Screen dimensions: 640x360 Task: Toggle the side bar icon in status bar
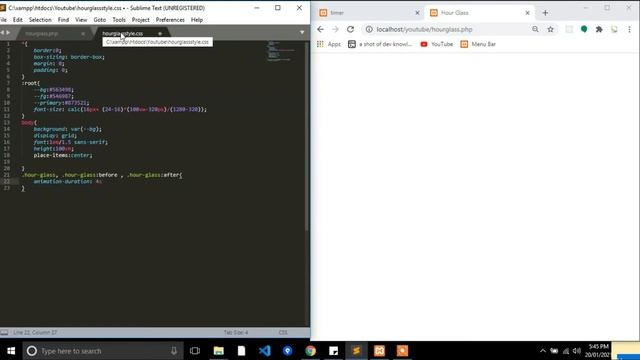[x=4, y=333]
